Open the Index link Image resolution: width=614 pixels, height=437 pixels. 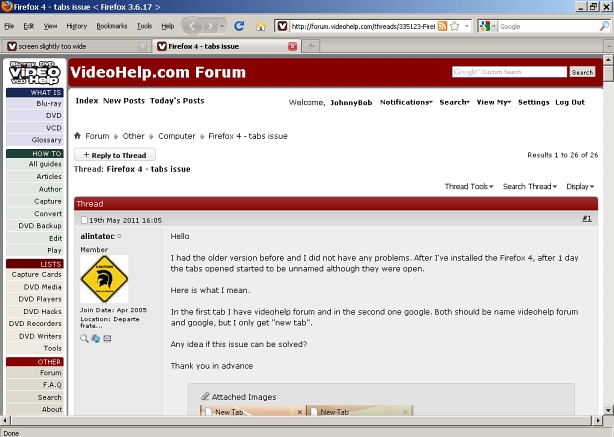pyautogui.click(x=87, y=101)
